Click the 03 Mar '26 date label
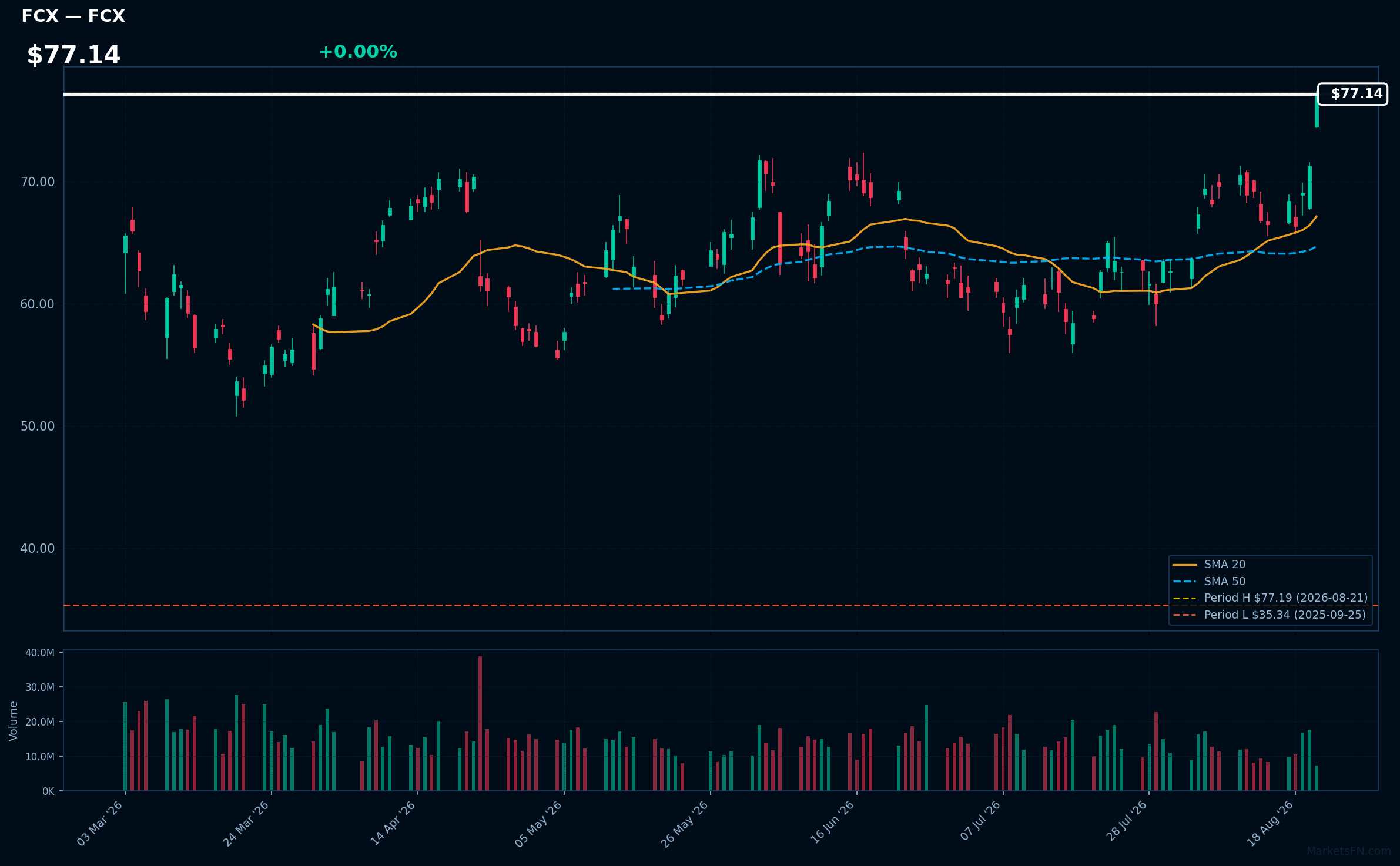1400x866 pixels. [100, 824]
